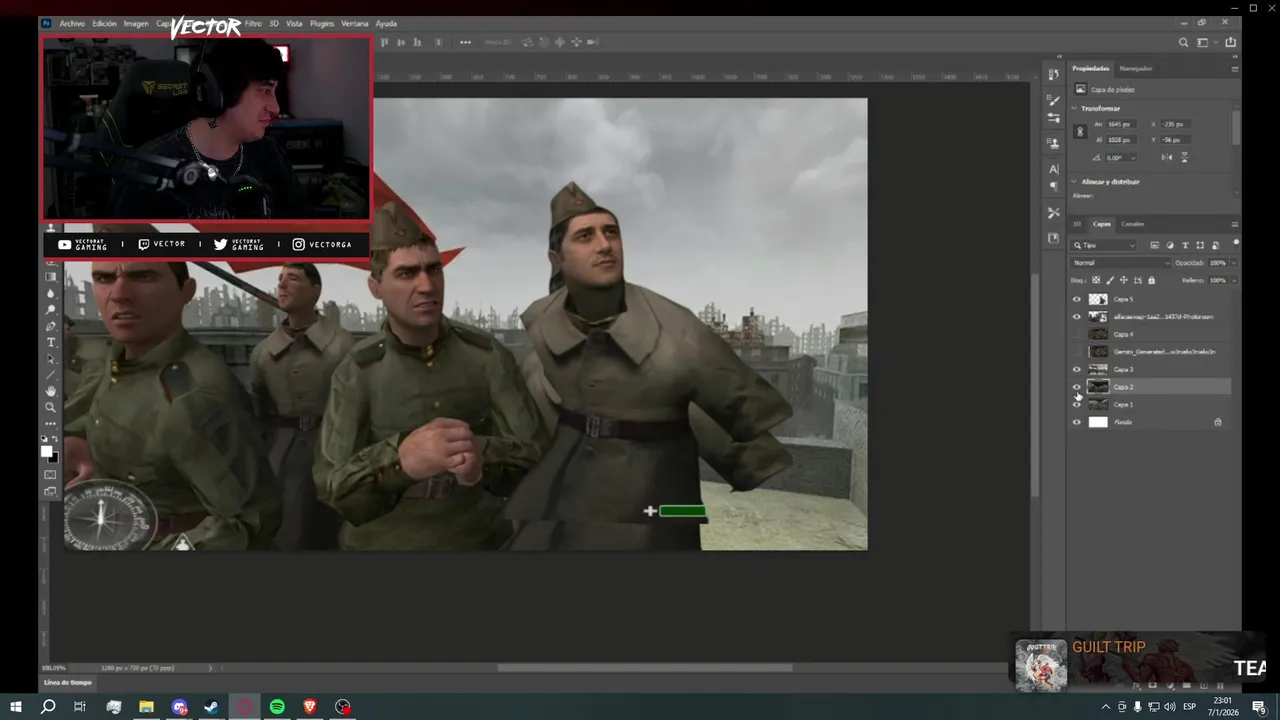This screenshot has height=720, width=1280.
Task: Hide Capa 1 layer visibility eye
Action: point(1077,404)
